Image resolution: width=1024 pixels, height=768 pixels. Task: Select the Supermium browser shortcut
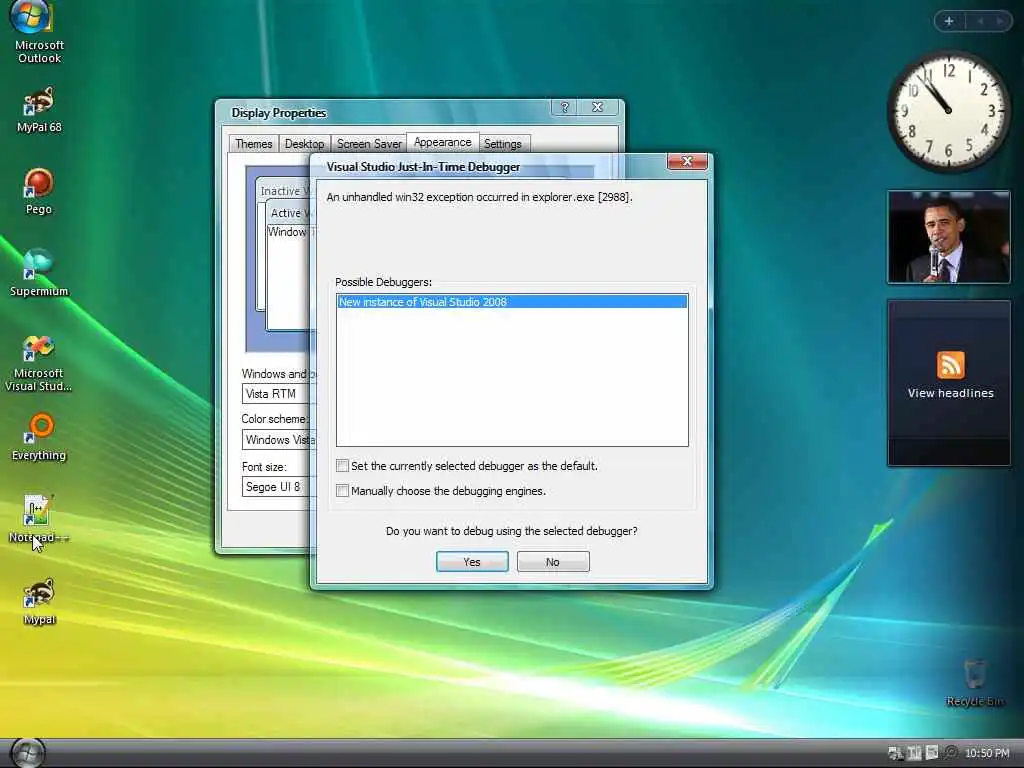coord(39,273)
